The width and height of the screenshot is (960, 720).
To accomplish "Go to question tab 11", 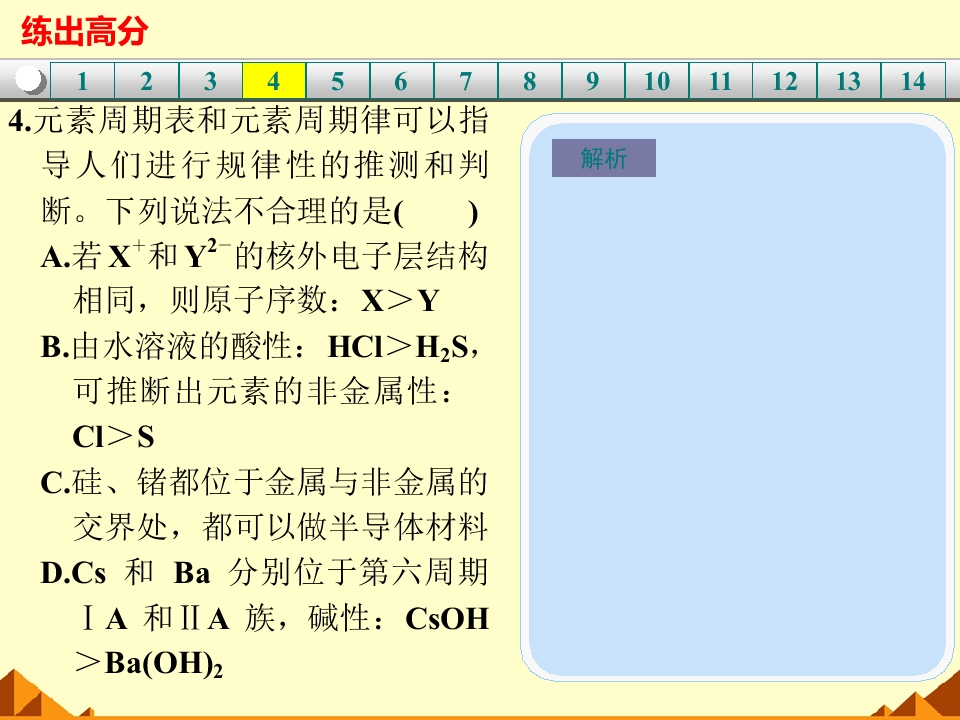I will point(721,81).
